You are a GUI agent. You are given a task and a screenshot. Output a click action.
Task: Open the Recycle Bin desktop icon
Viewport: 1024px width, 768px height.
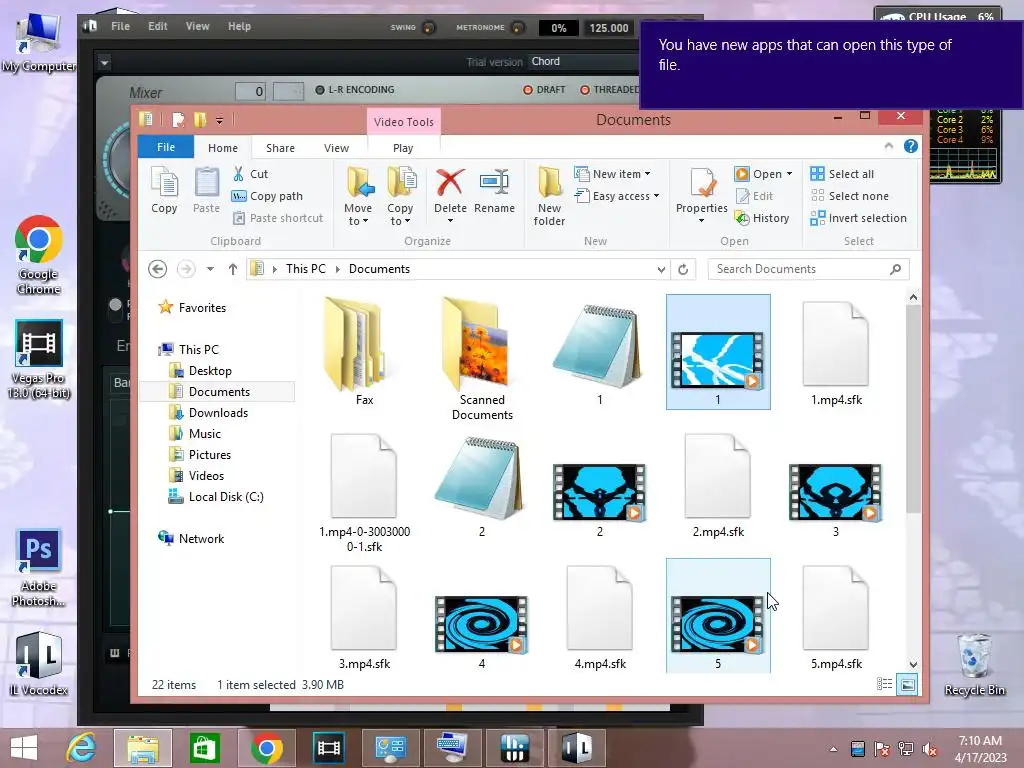(x=974, y=665)
